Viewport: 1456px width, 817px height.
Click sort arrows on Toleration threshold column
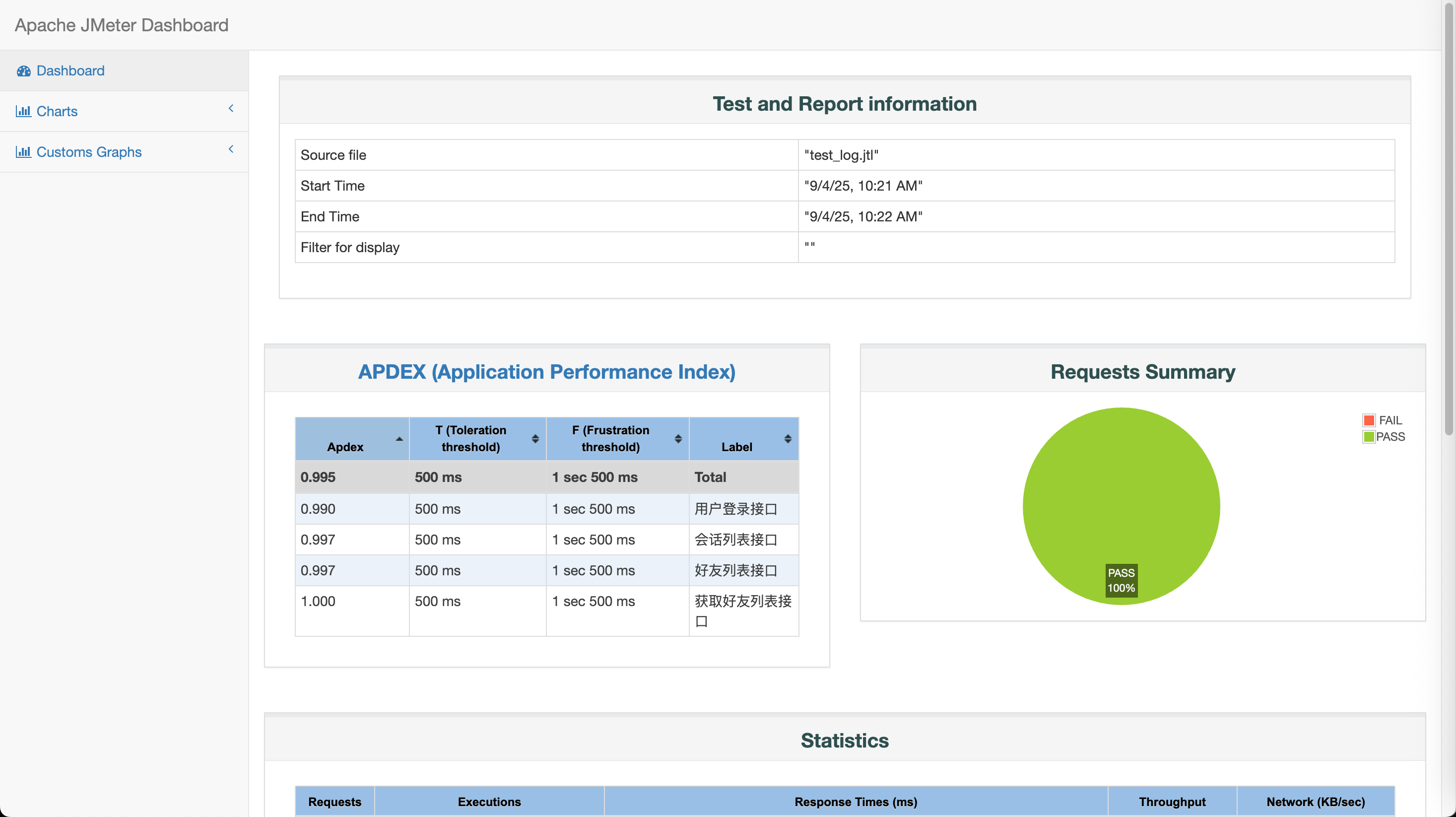point(534,439)
